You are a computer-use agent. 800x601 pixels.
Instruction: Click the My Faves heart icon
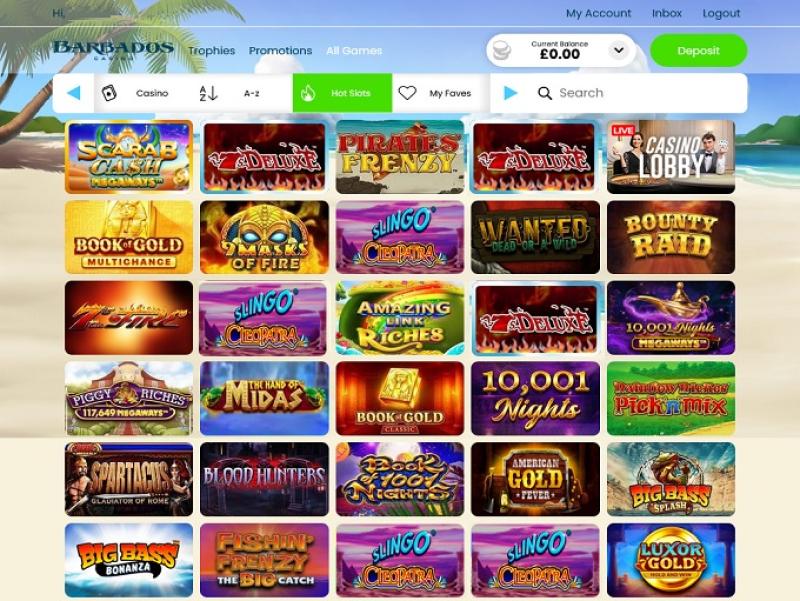coord(407,93)
